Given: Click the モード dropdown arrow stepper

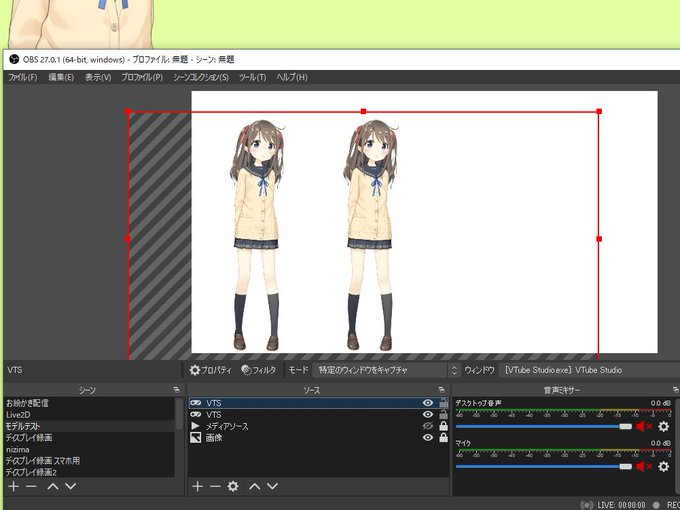Looking at the screenshot, I should pos(454,370).
